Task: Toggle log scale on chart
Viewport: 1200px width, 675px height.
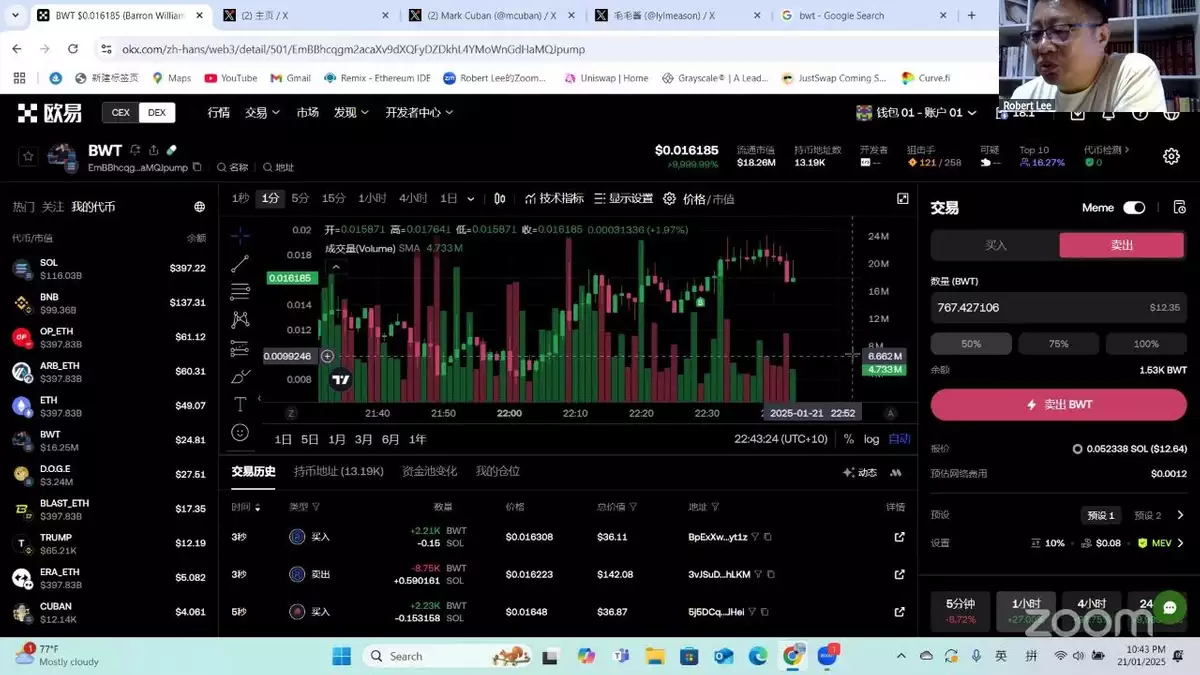Action: point(872,439)
